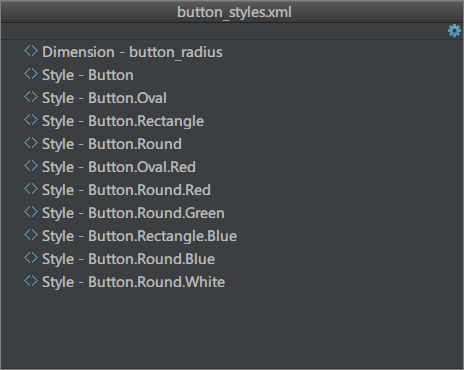The width and height of the screenshot is (464, 370).
Task: Click the tag icon beside Button.Round.Green
Action: tap(31, 212)
